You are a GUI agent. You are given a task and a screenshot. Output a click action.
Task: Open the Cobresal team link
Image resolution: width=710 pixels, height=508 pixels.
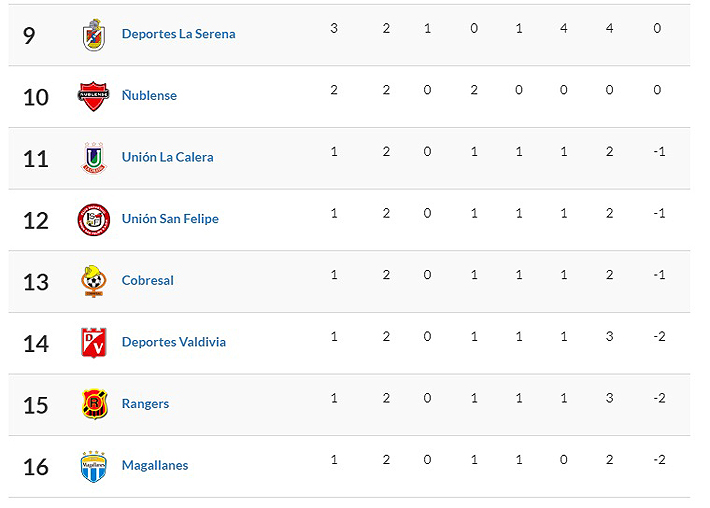pos(147,281)
